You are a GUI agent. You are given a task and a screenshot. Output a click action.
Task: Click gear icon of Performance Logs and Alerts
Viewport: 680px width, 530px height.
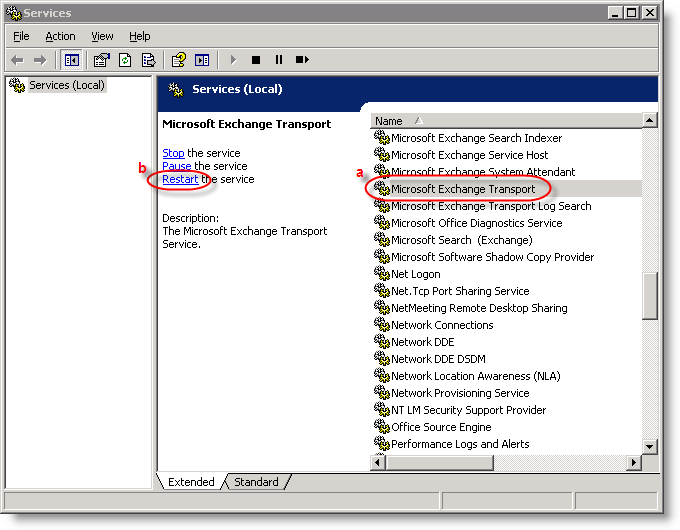[382, 443]
